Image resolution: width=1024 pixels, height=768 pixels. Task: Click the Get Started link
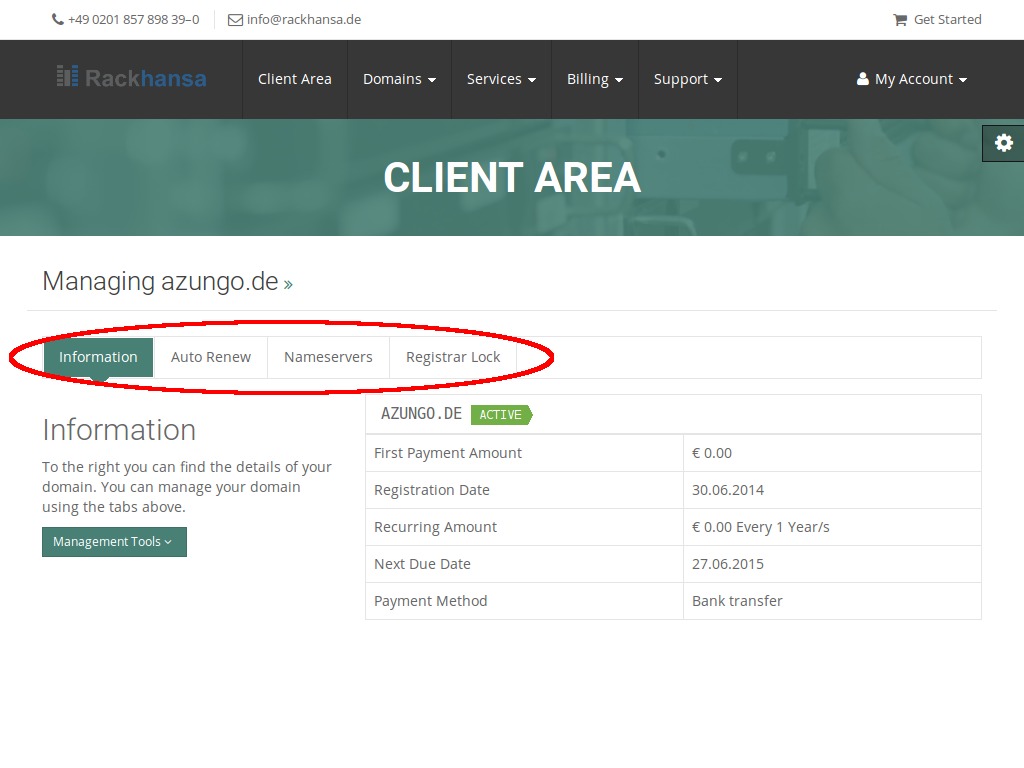(x=948, y=20)
